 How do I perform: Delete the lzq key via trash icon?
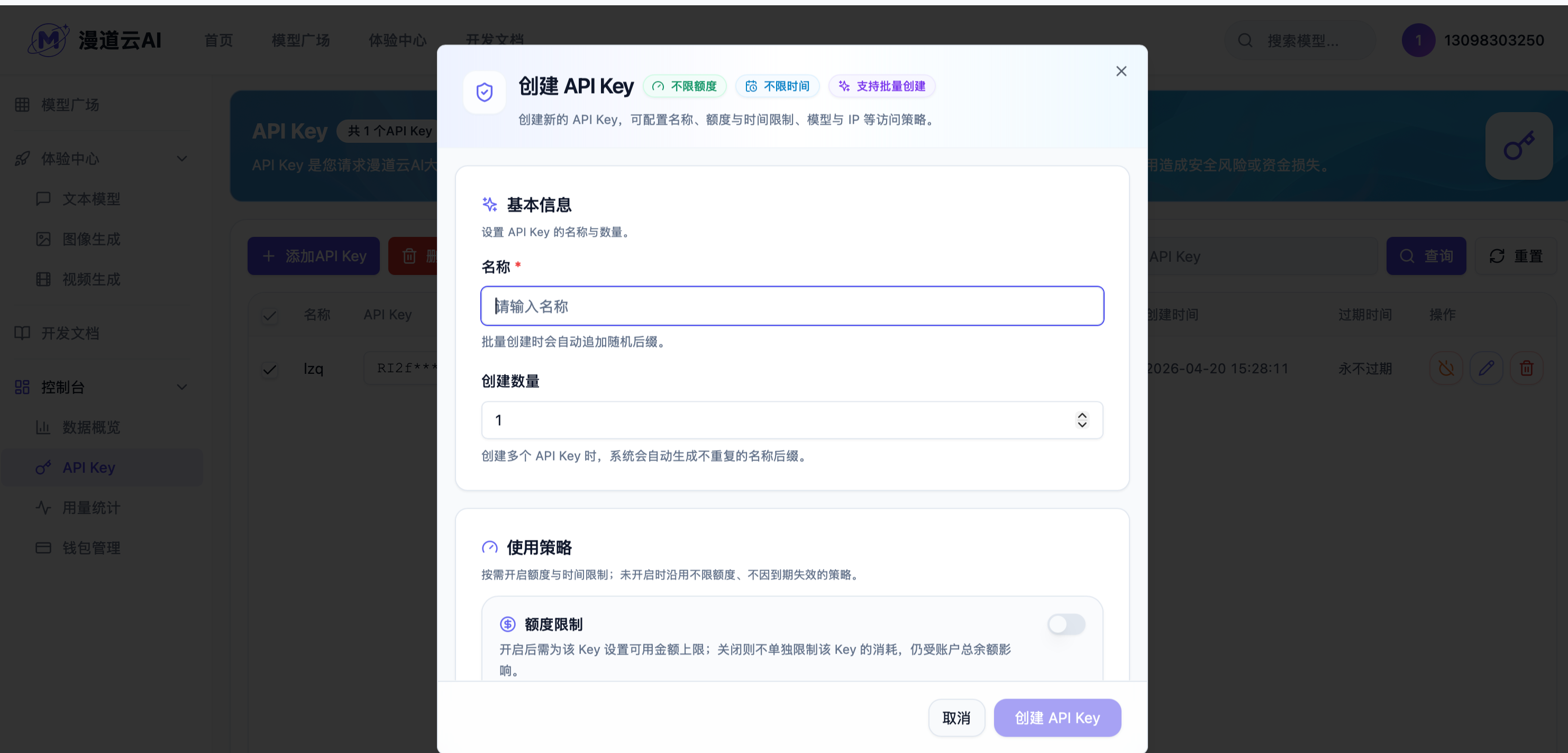coord(1527,369)
